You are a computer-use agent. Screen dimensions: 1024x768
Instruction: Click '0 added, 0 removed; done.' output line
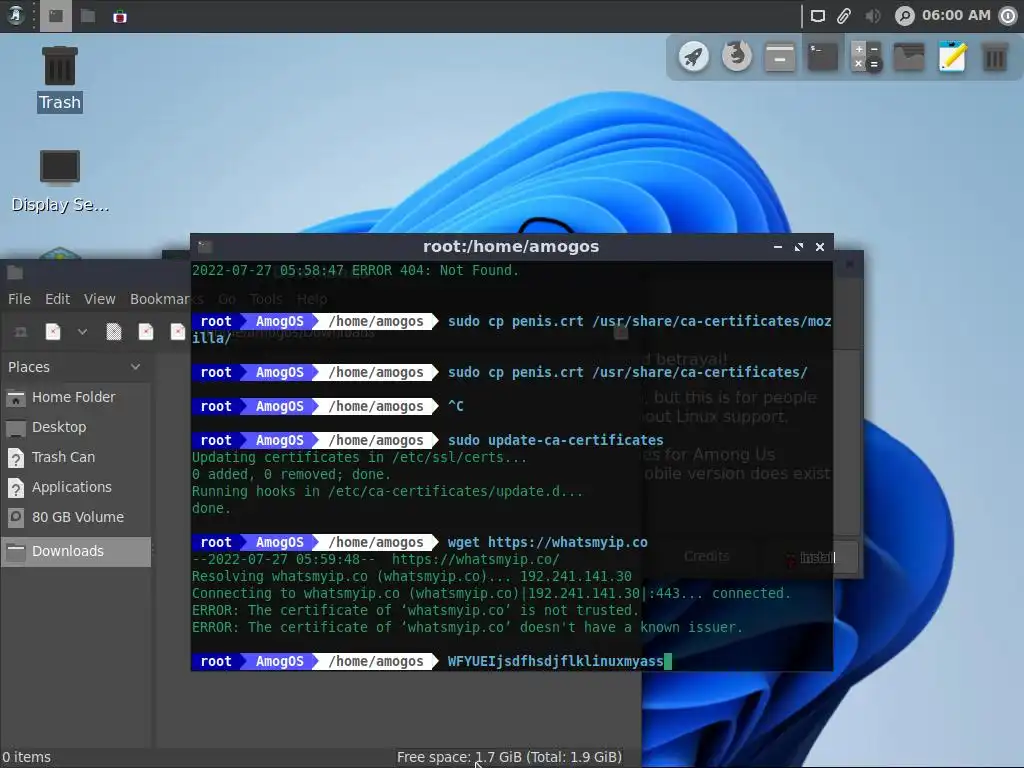[291, 474]
